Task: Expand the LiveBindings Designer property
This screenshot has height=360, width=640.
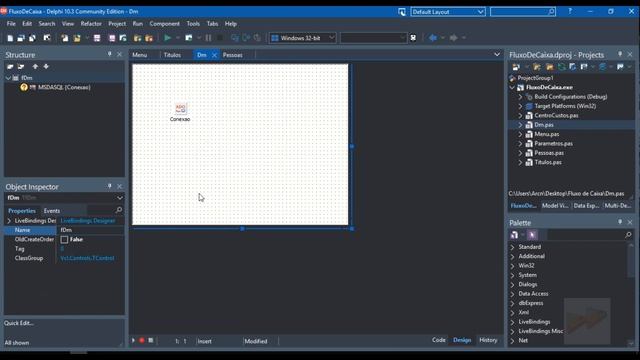Action: (x=9, y=221)
